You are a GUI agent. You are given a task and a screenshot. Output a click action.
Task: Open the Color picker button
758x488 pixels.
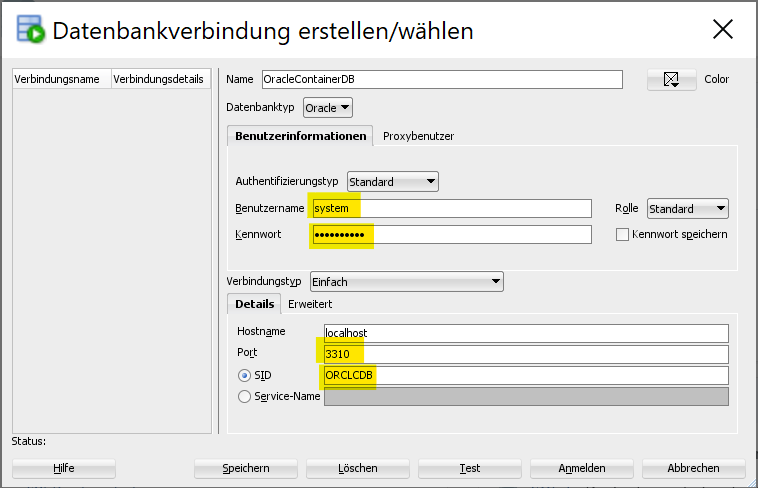[671, 79]
